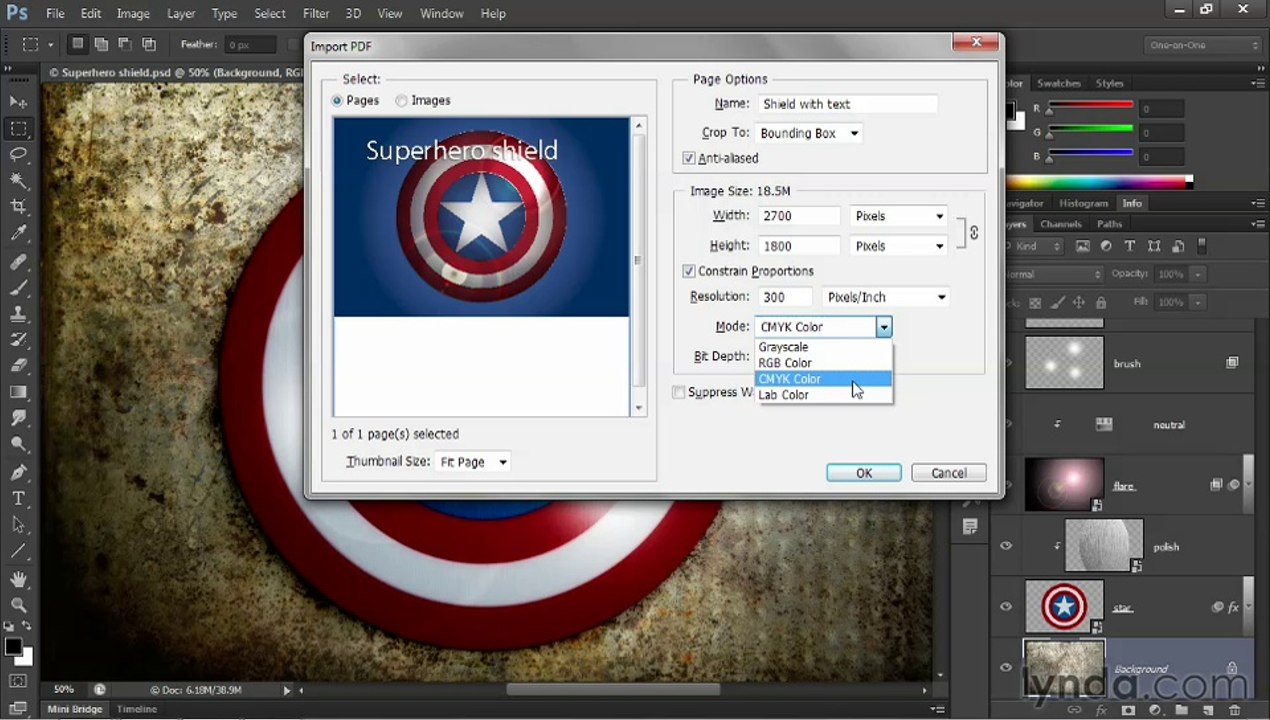Screen dimensions: 1270x720
Task: Select the Eyedropper tool
Action: (x=18, y=233)
